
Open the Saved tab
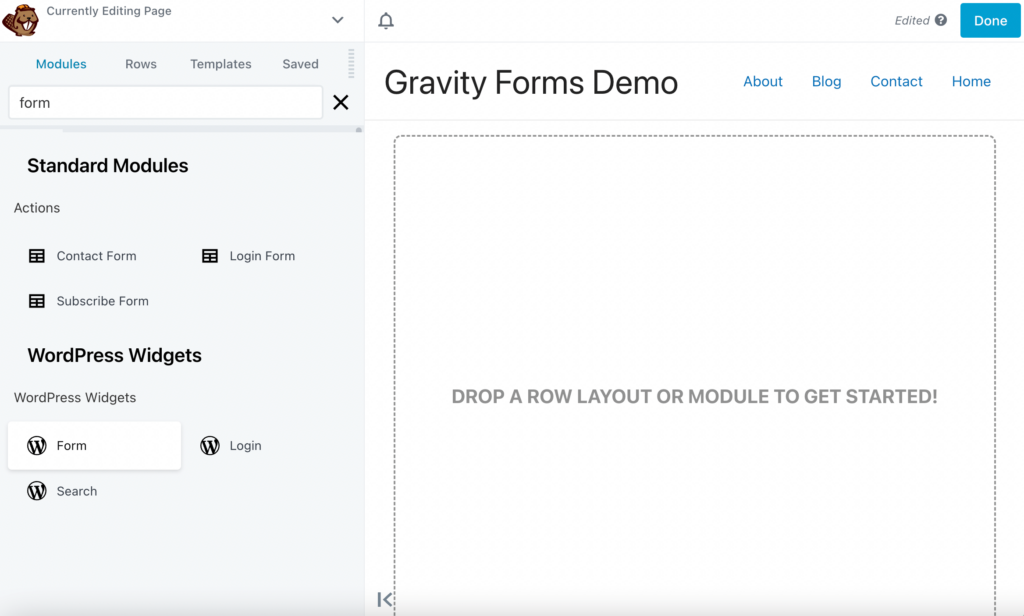click(x=299, y=63)
